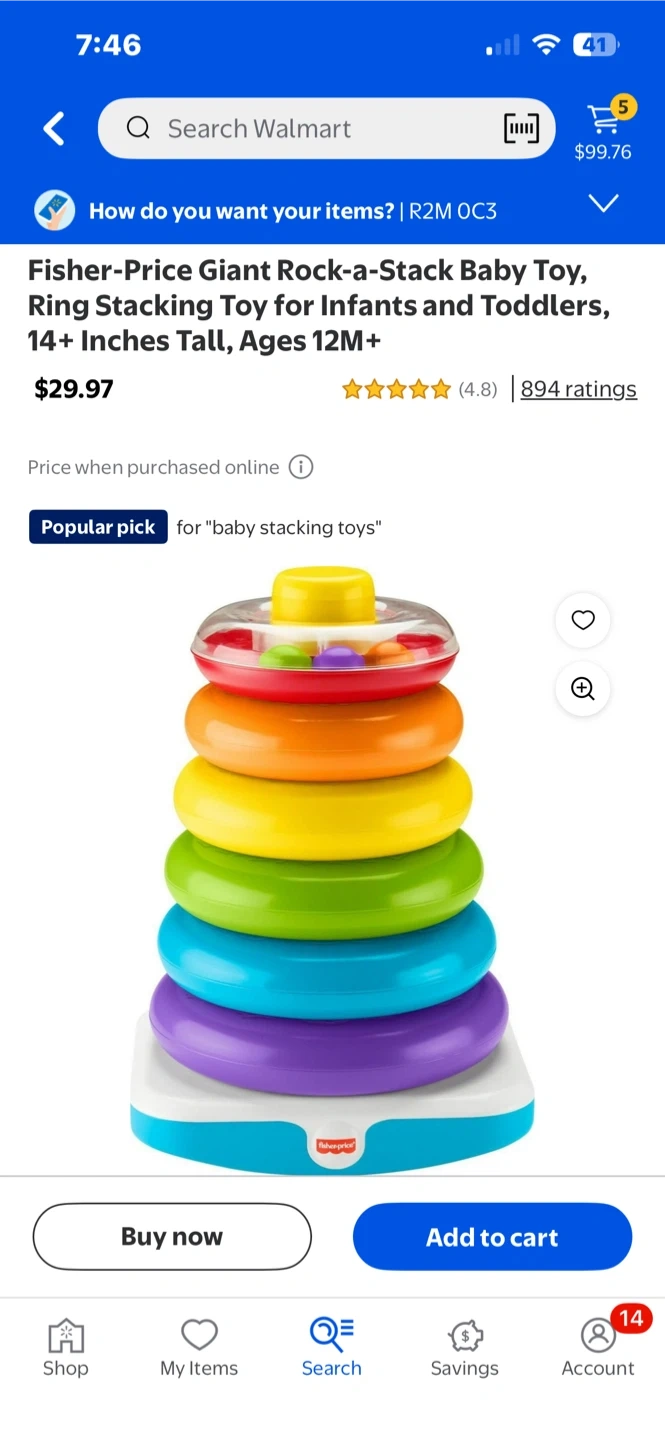Tap the back arrow icon

(x=54, y=129)
